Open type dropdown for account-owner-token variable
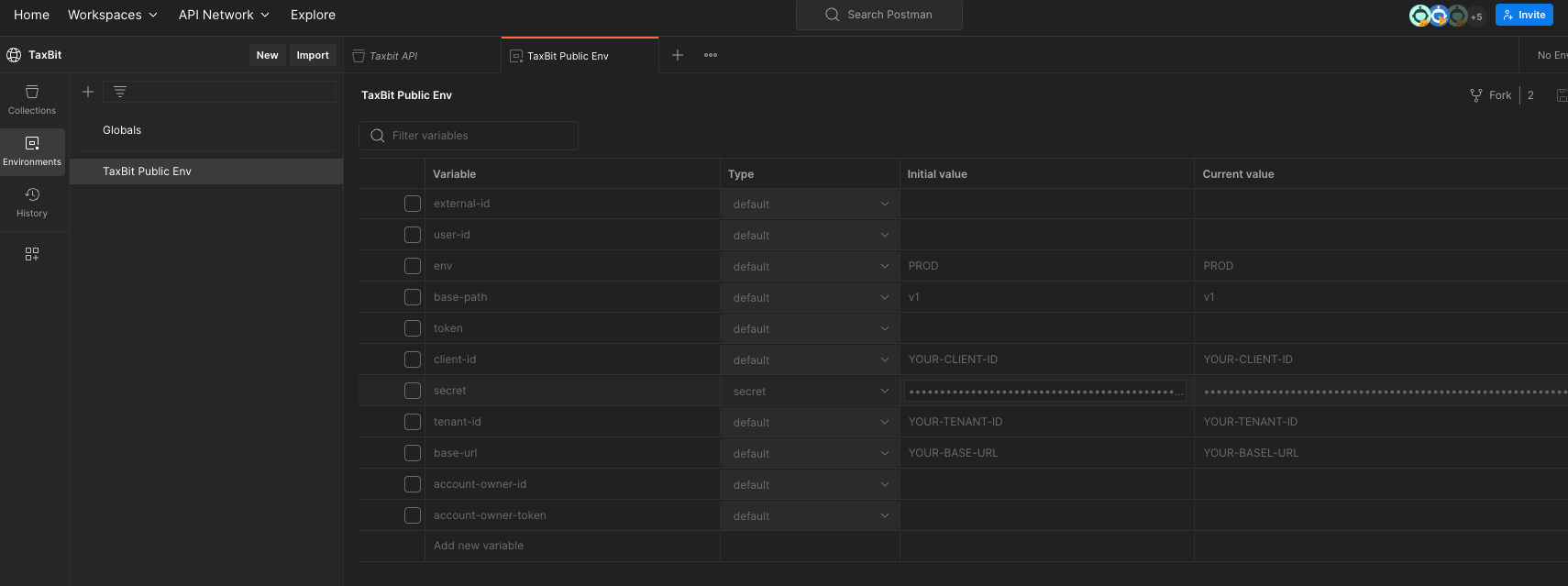This screenshot has height=586, width=1568. [x=810, y=516]
